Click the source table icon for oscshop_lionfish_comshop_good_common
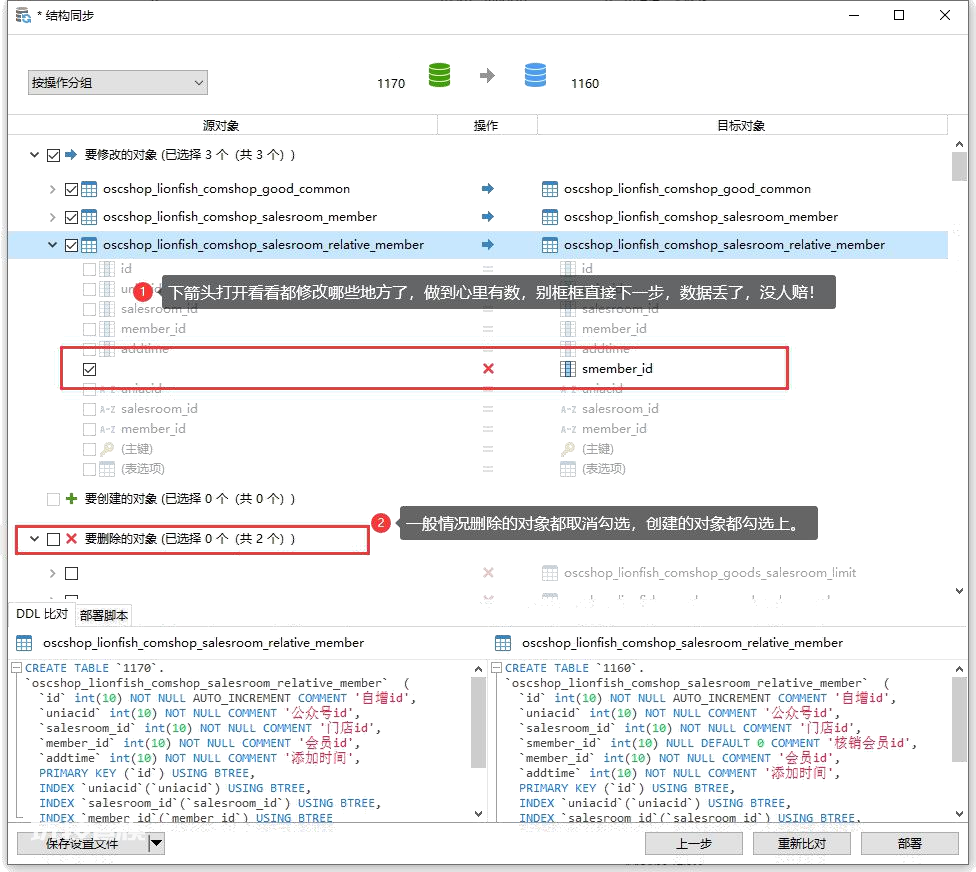The height and width of the screenshot is (872, 976). (x=89, y=189)
